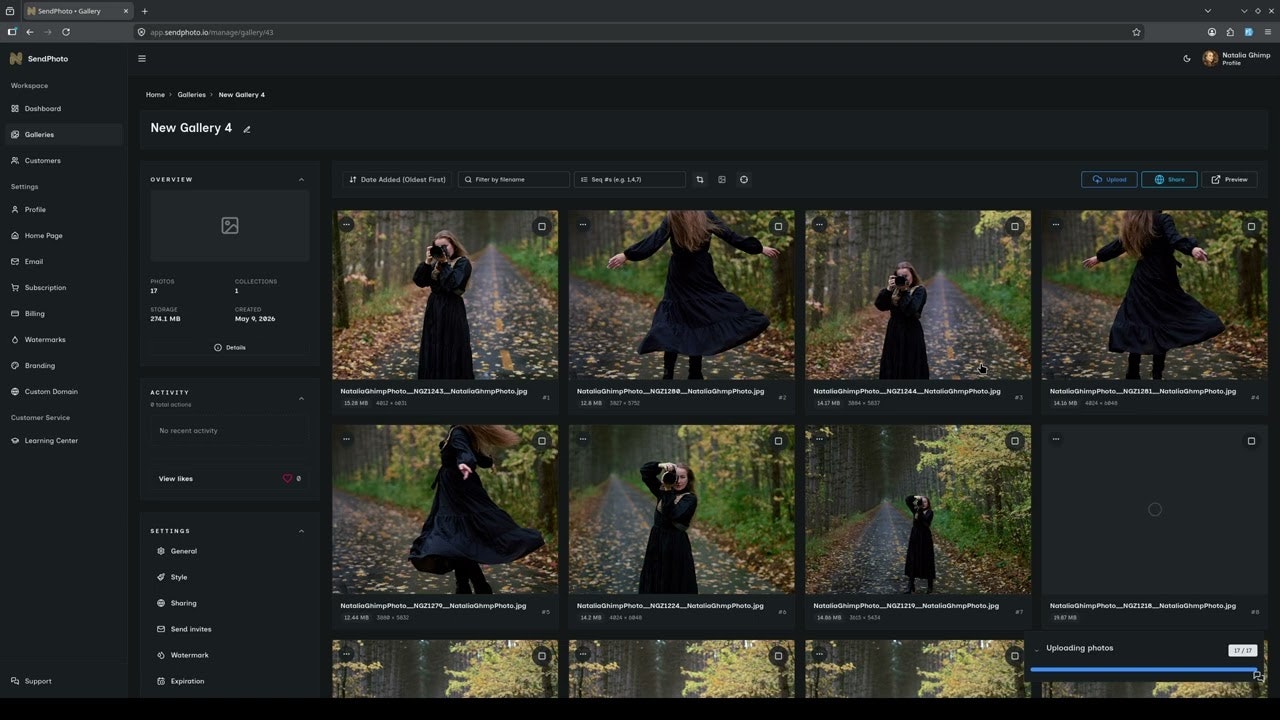Select the checkbox on photo NGZ1224
This screenshot has height=720, width=1280.
pyautogui.click(x=778, y=441)
